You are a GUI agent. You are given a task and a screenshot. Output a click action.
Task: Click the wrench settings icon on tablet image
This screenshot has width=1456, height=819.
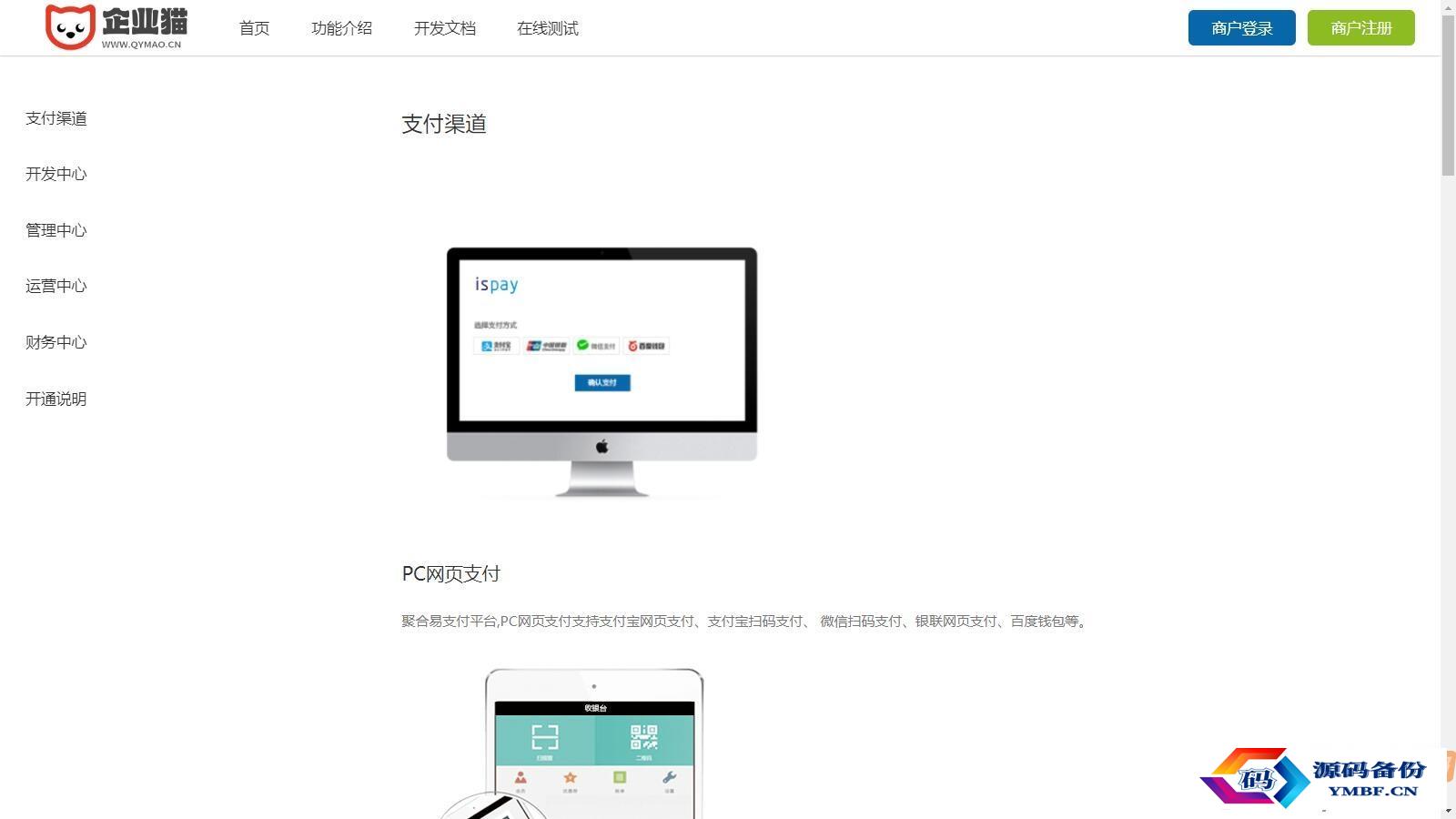[669, 777]
